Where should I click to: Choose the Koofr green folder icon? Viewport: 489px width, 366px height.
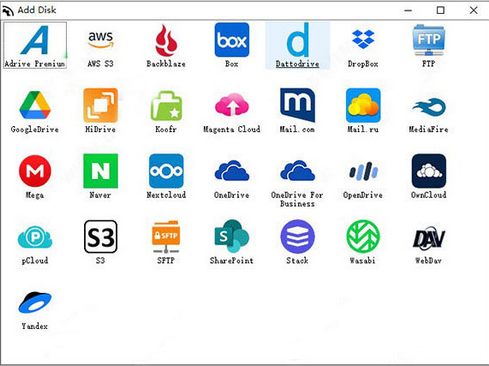166,106
